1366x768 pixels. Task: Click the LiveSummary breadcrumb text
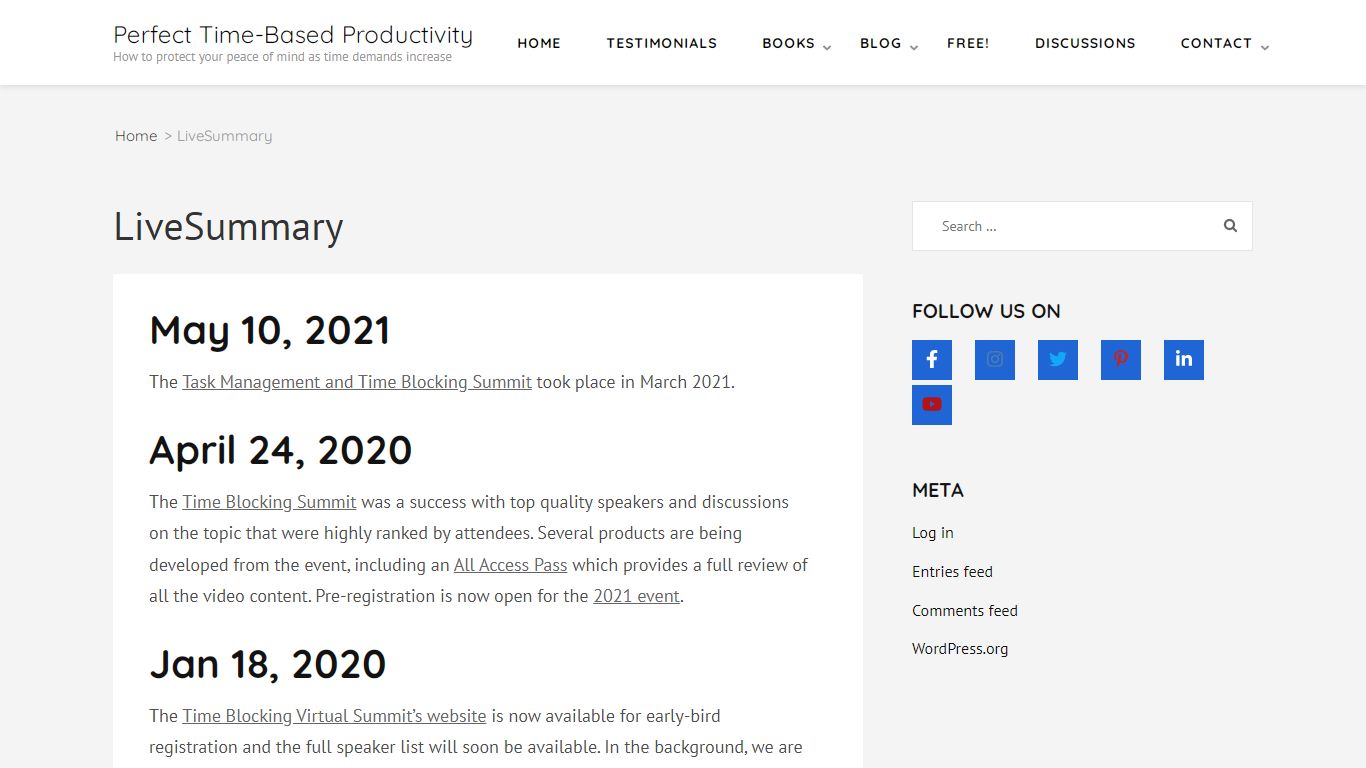224,136
